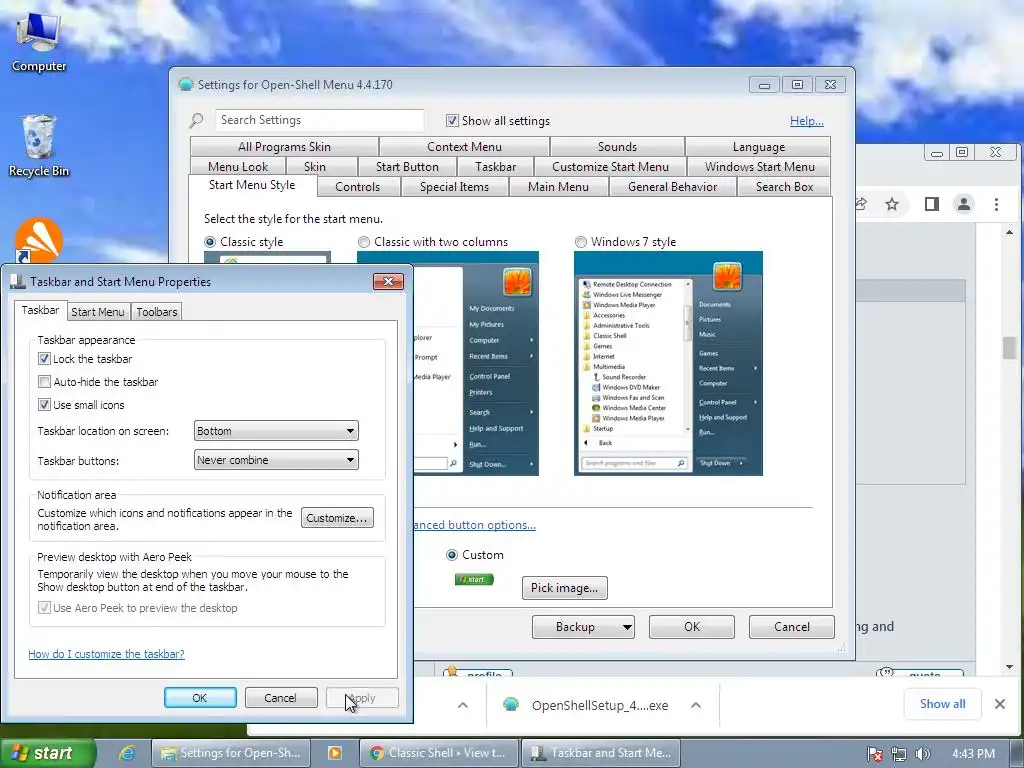Switch to the Toolbars tab
The height and width of the screenshot is (768, 1024).
coord(157,312)
